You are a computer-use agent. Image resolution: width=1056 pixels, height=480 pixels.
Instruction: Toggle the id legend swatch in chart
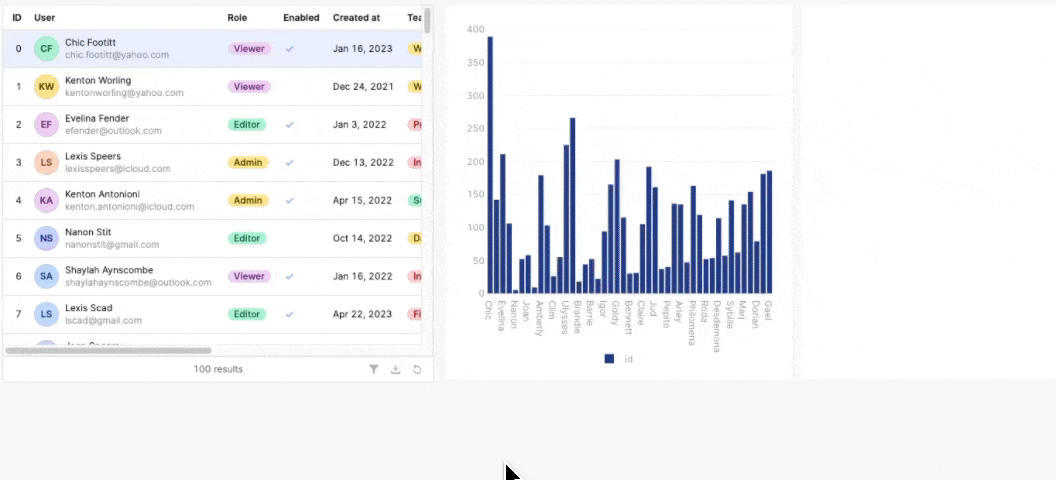tap(609, 358)
